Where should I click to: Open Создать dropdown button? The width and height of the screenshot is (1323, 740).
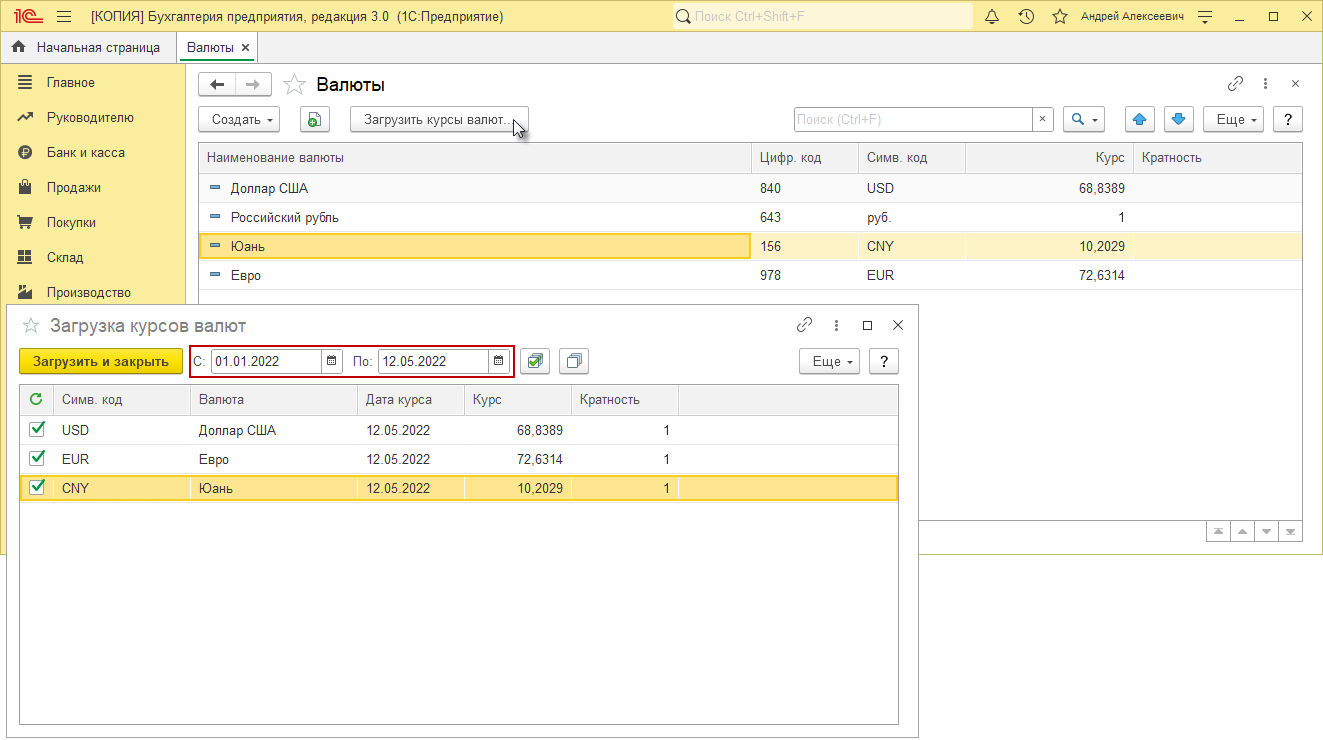coord(240,119)
